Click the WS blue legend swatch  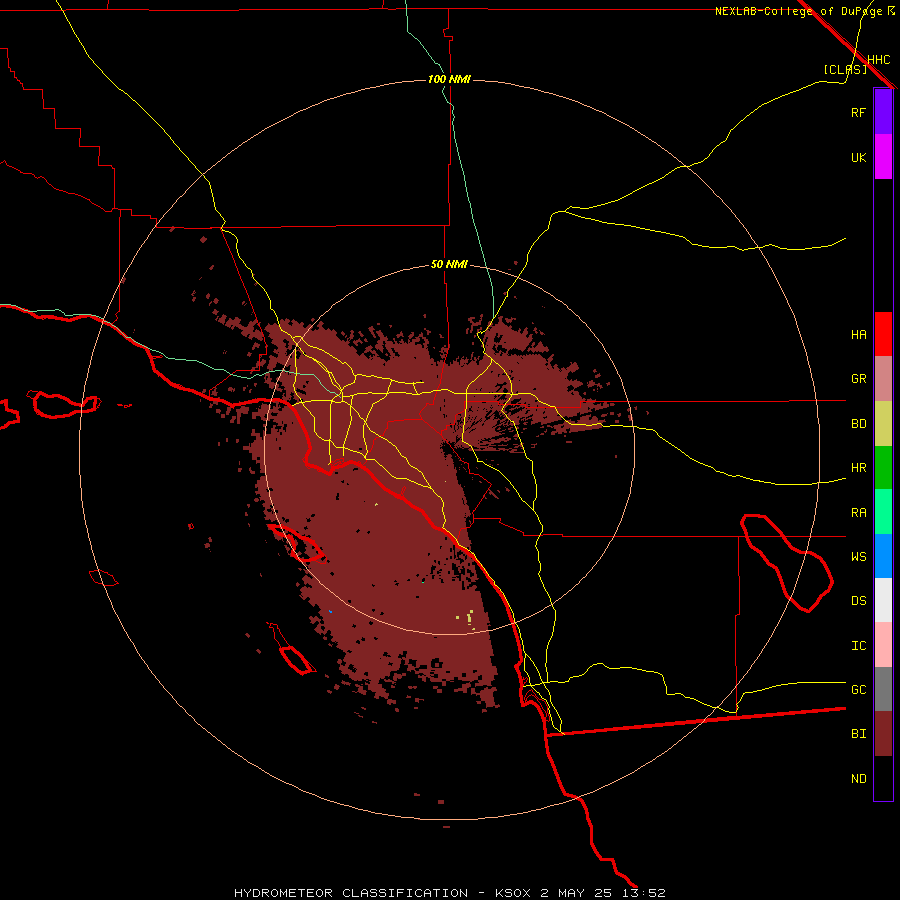[883, 556]
